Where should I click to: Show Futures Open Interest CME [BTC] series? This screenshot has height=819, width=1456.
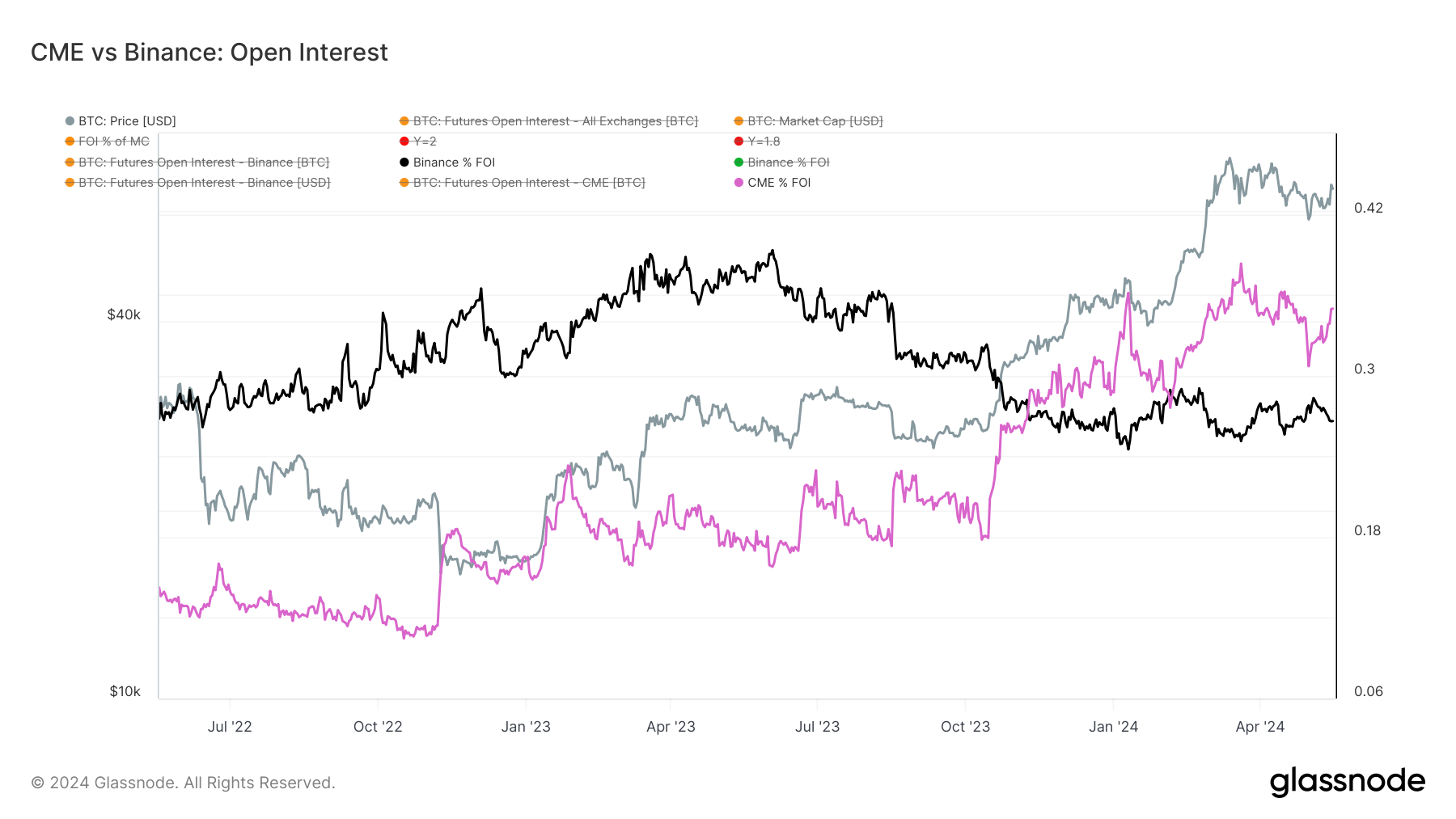pyautogui.click(x=529, y=183)
